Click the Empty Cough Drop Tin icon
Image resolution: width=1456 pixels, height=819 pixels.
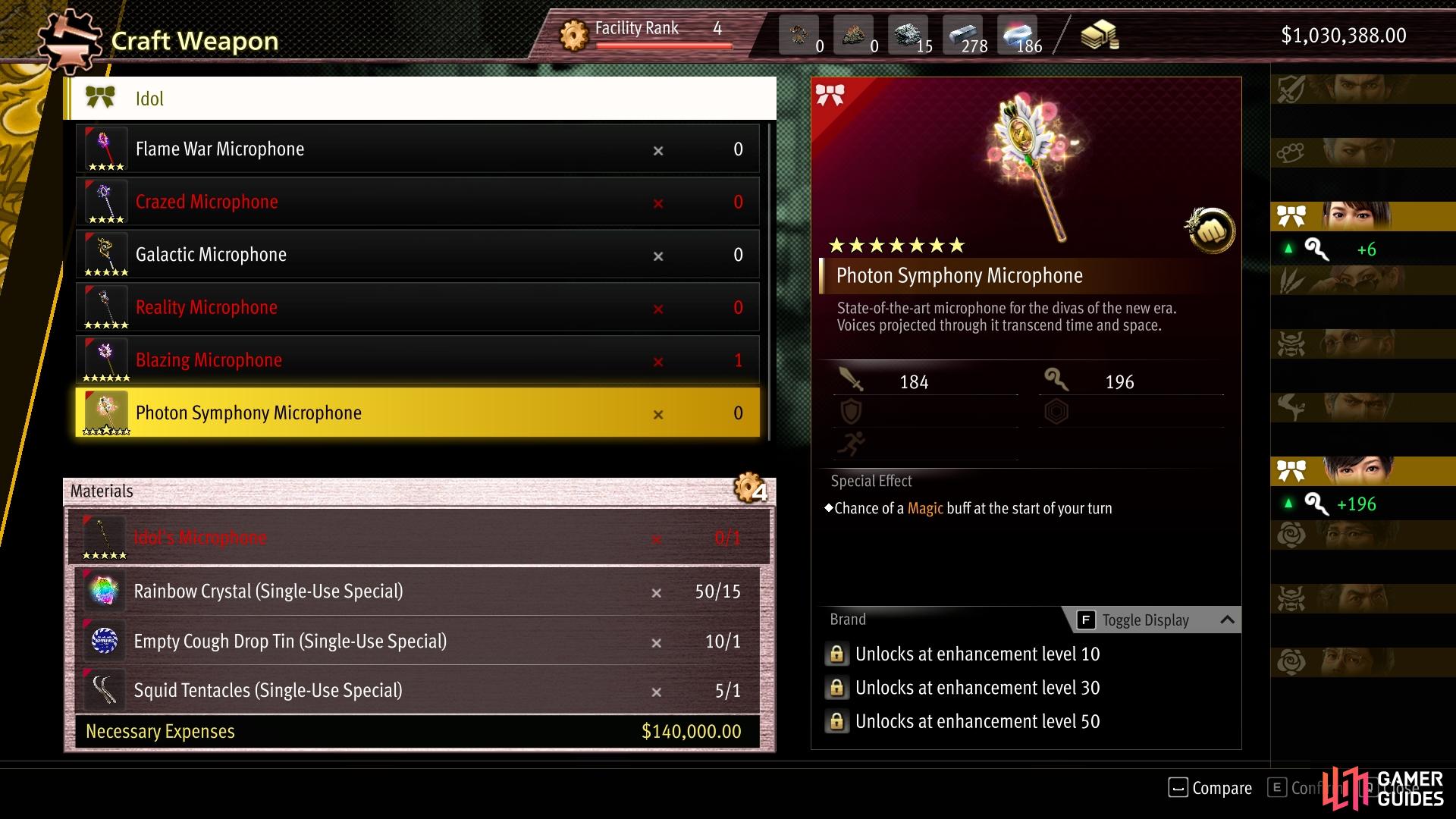point(104,642)
